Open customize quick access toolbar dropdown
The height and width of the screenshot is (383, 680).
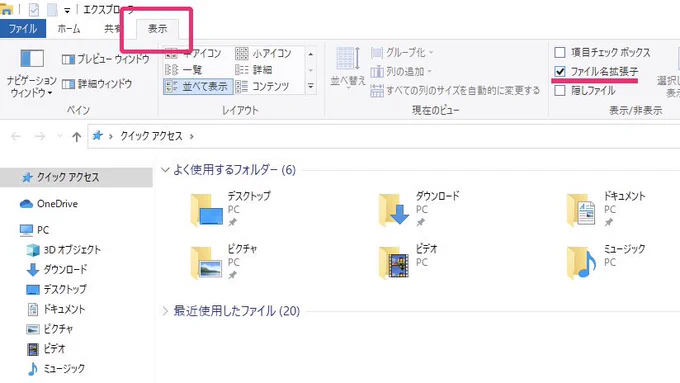(x=67, y=10)
